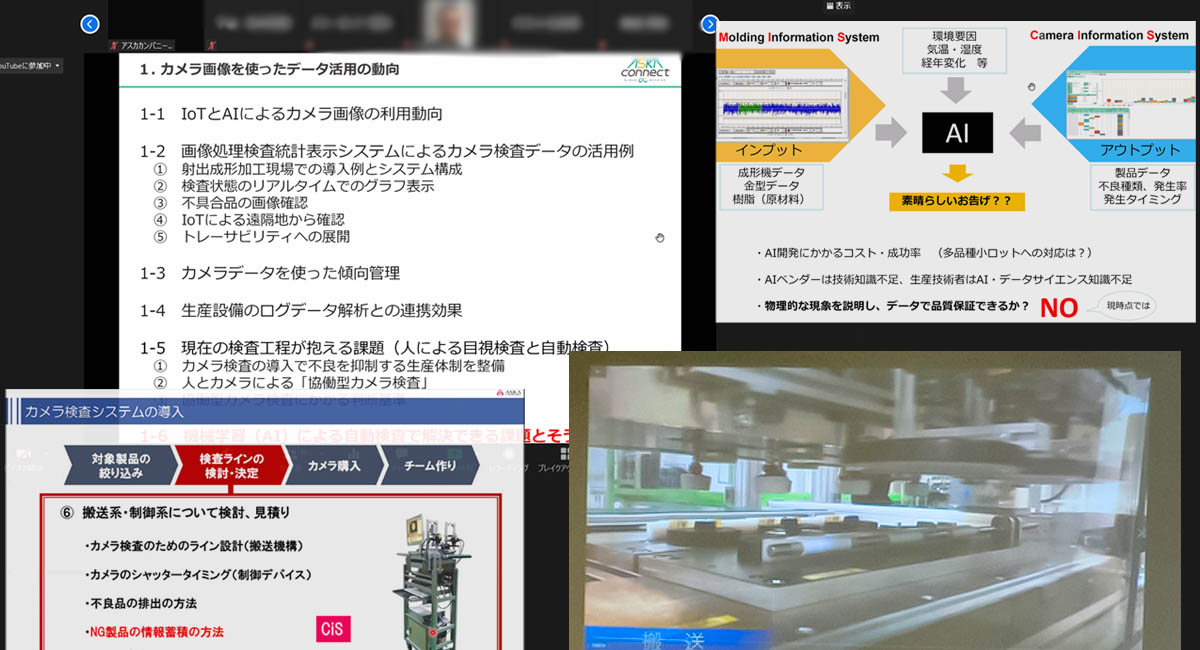Click the left blue gallery arrow
This screenshot has height=650, width=1200.
(x=90, y=24)
